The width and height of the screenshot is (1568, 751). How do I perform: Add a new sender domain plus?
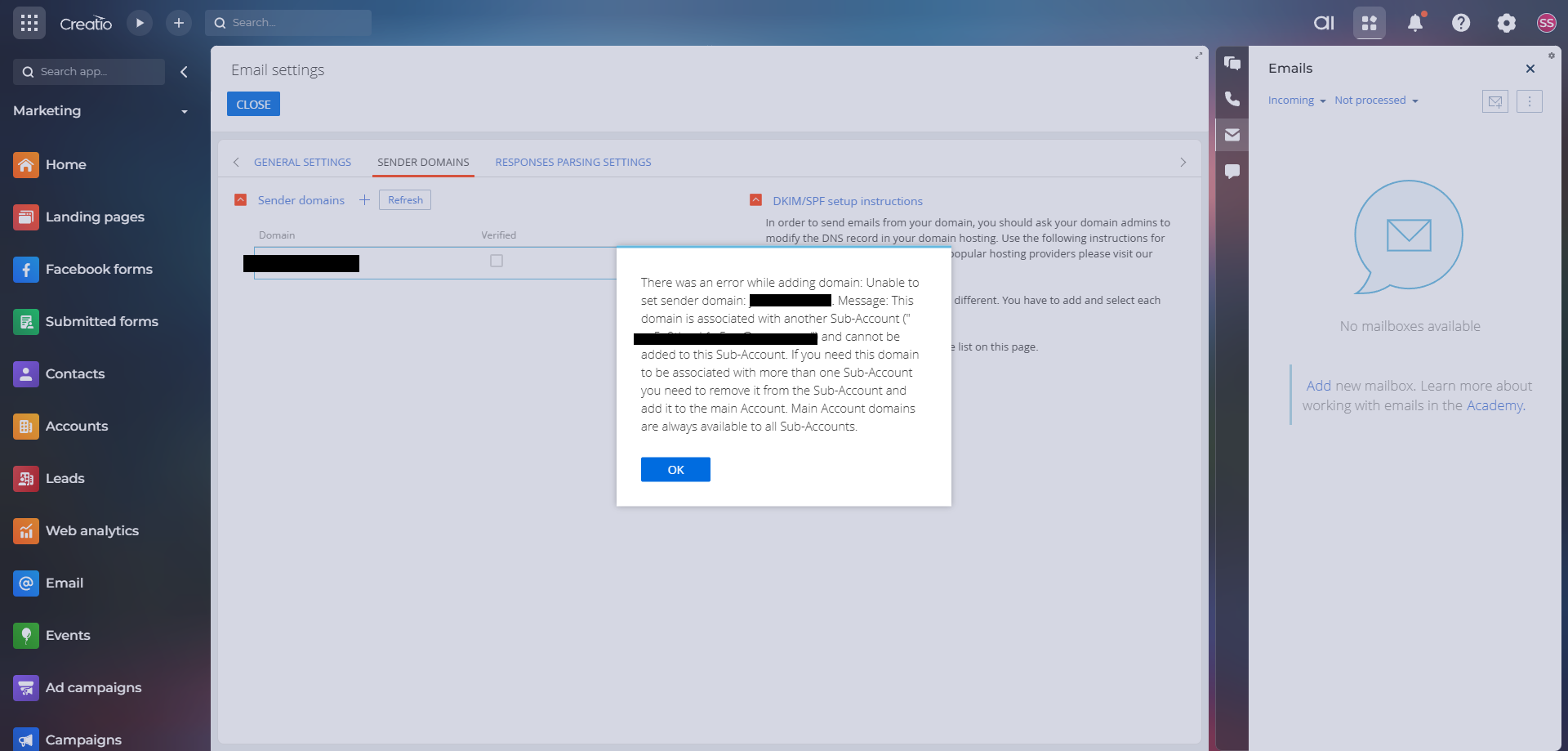tap(364, 200)
